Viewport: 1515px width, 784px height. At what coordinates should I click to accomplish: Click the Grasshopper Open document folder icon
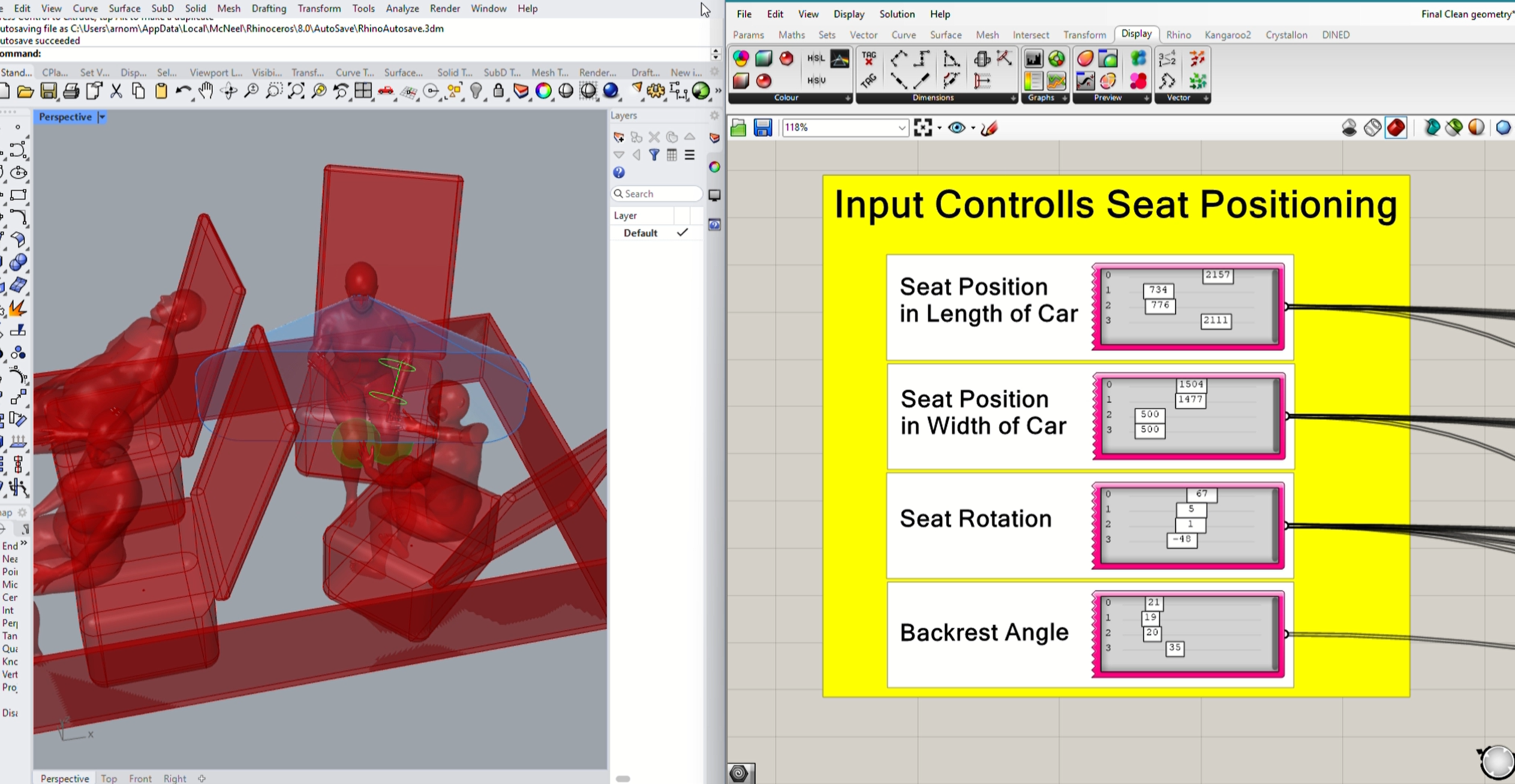738,128
